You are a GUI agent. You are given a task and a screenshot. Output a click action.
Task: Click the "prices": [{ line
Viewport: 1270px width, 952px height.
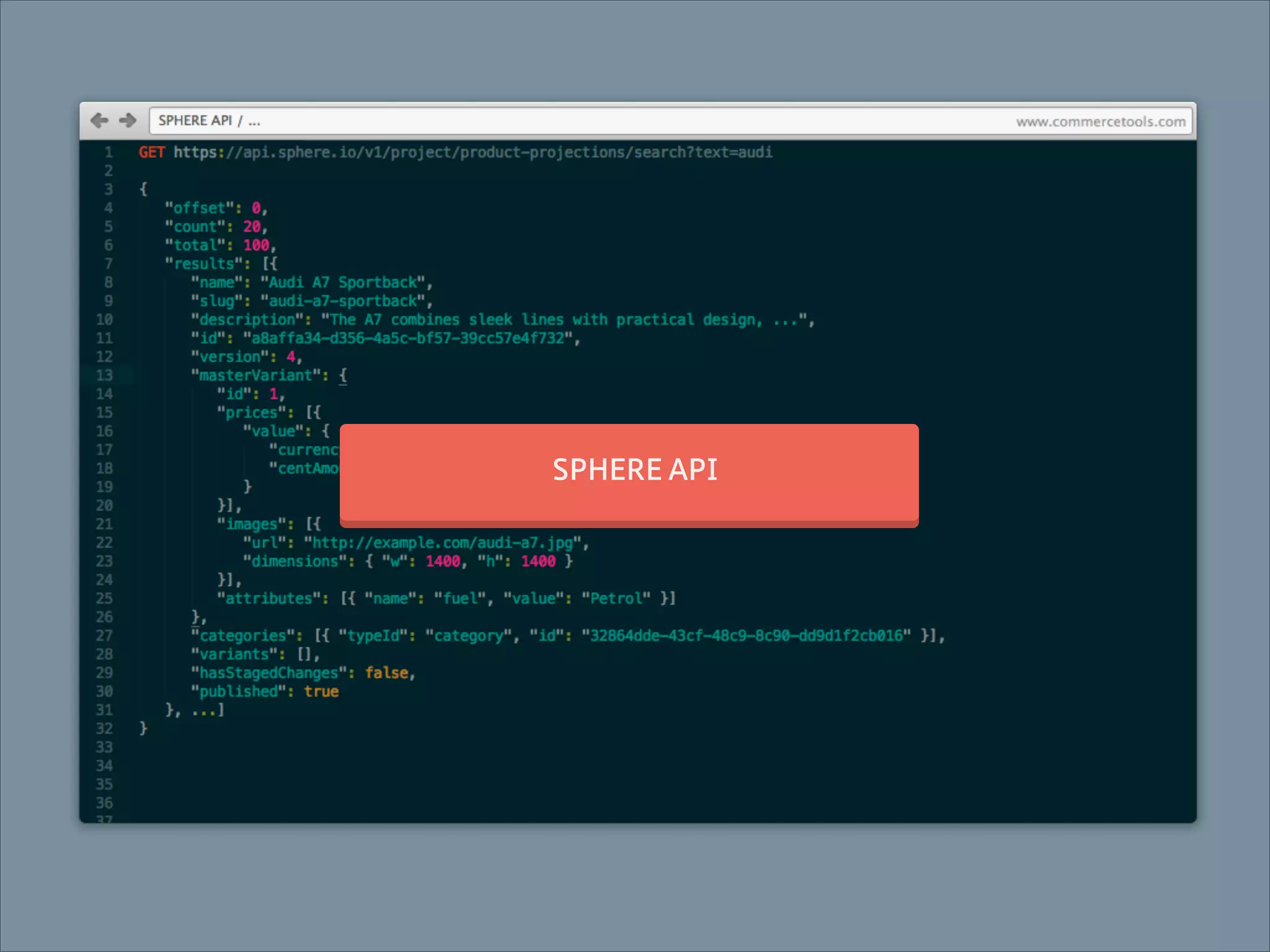click(x=269, y=412)
